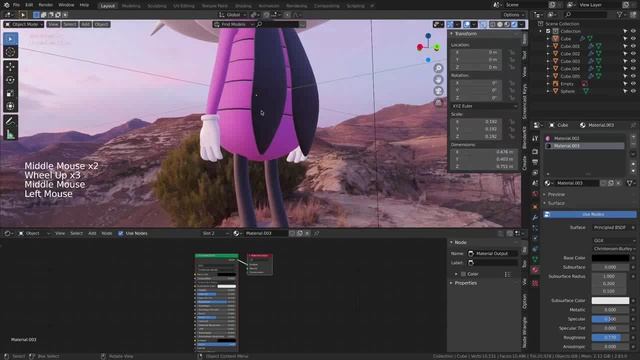Toggle selectability of Cube.004
Screen dimensions: 640x360
click(625, 69)
